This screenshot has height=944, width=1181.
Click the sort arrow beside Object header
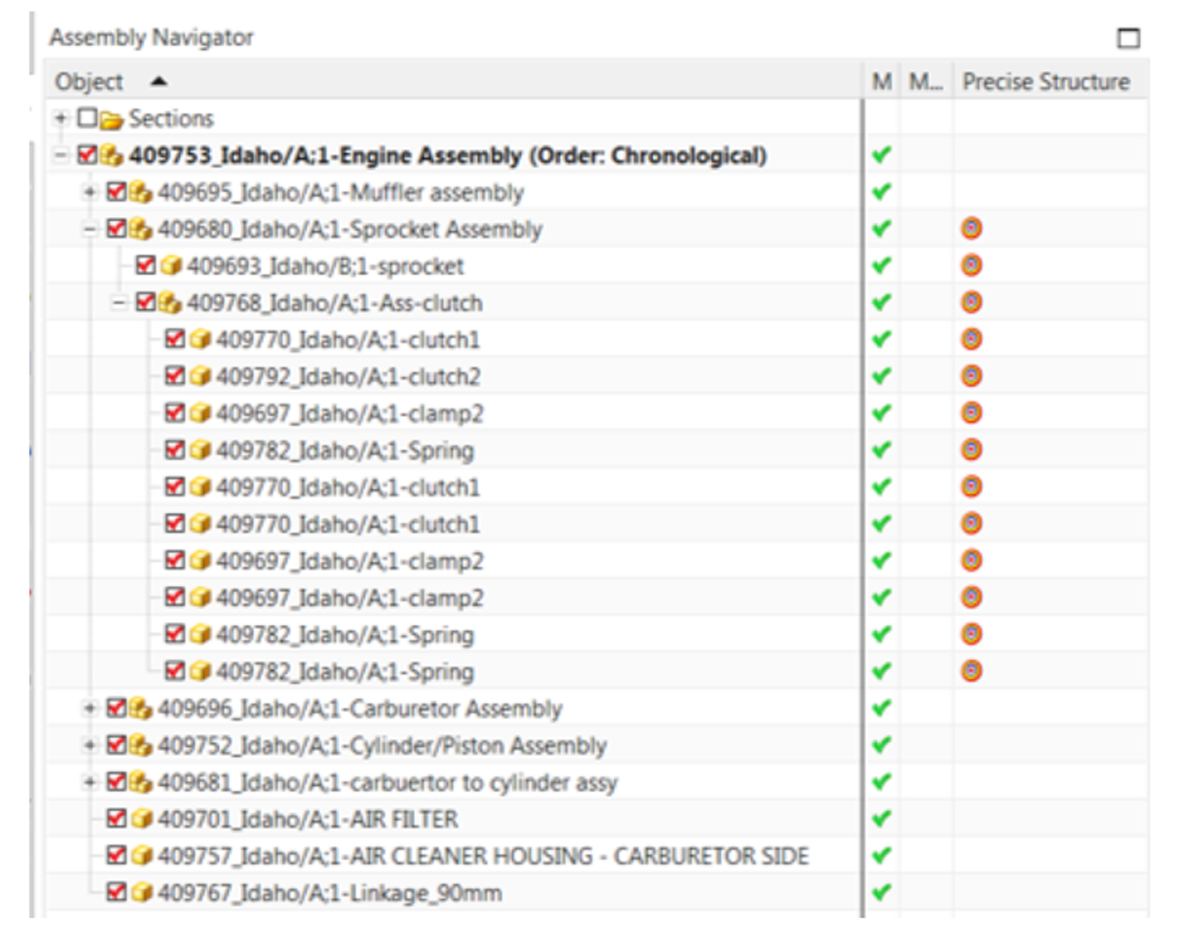tap(159, 81)
